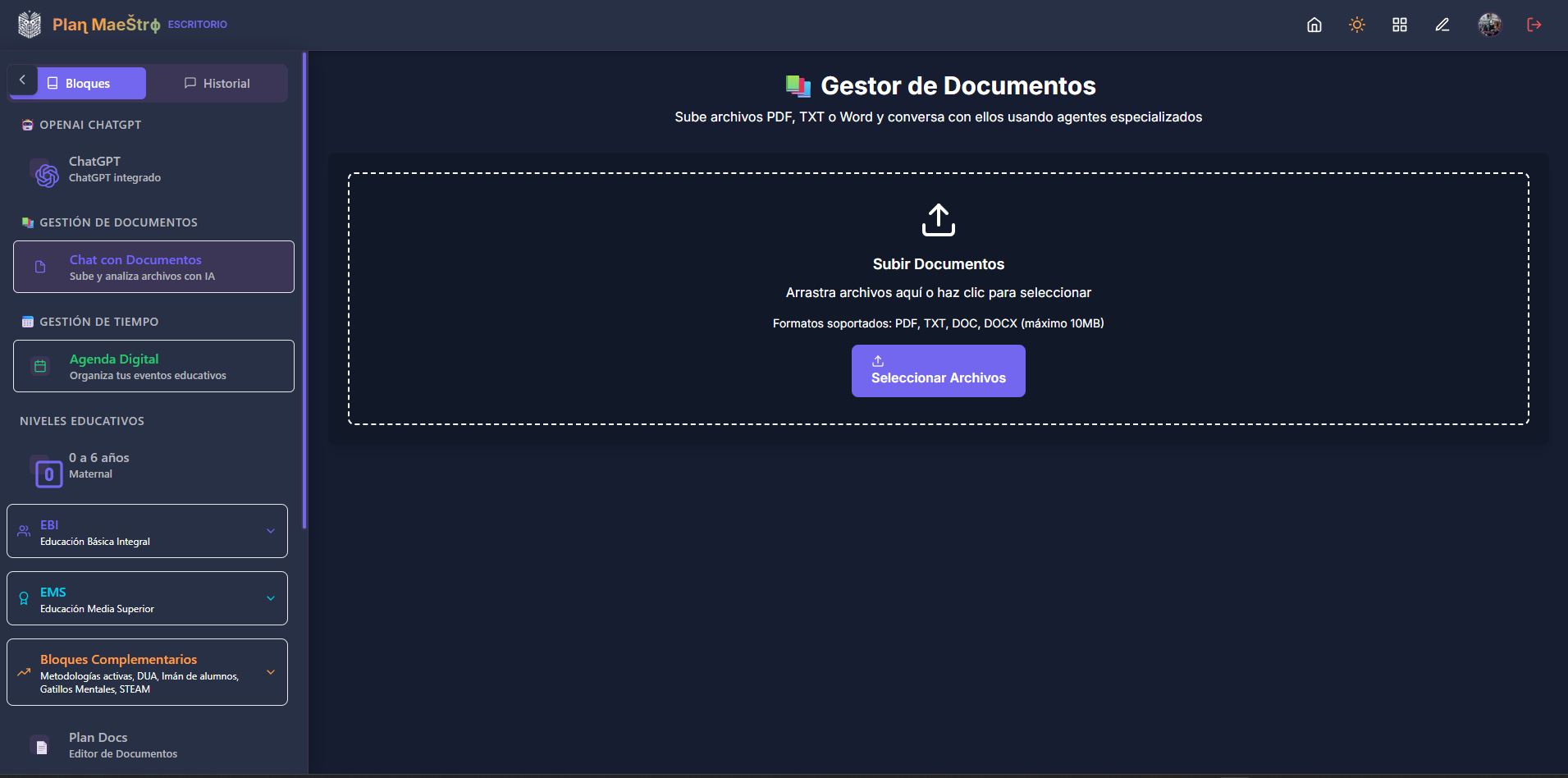The width and height of the screenshot is (1568, 778).
Task: Open Plan Docs document editor
Action: [x=122, y=745]
